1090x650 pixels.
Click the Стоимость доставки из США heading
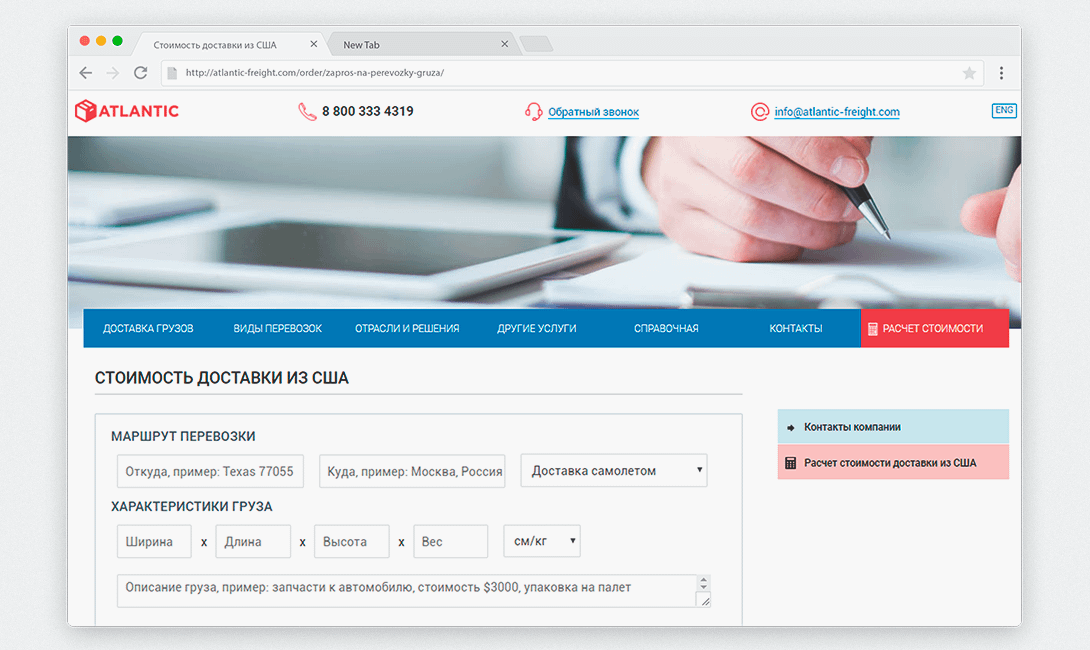click(222, 378)
